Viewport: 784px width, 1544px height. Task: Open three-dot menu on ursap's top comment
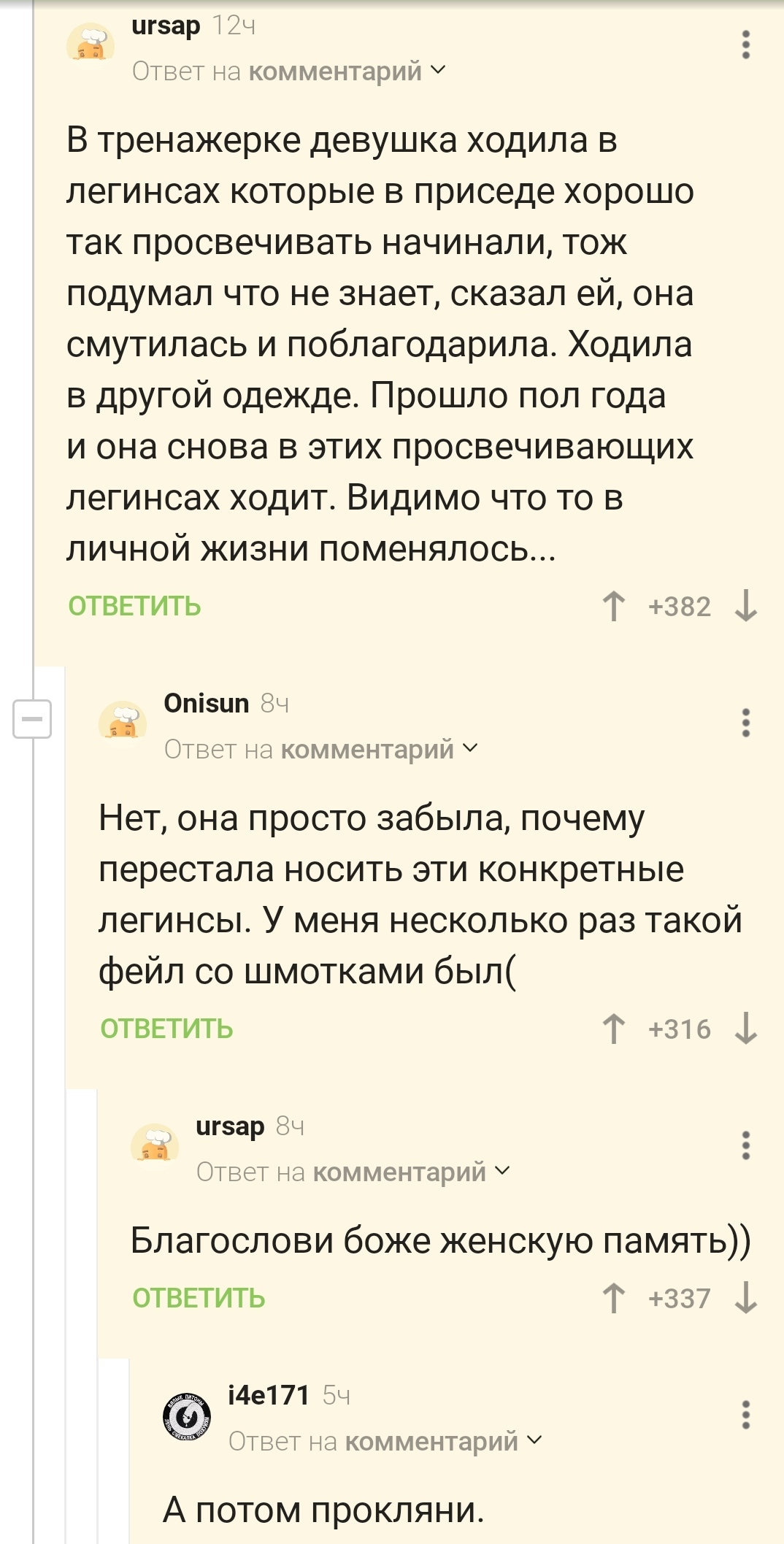coord(745,45)
